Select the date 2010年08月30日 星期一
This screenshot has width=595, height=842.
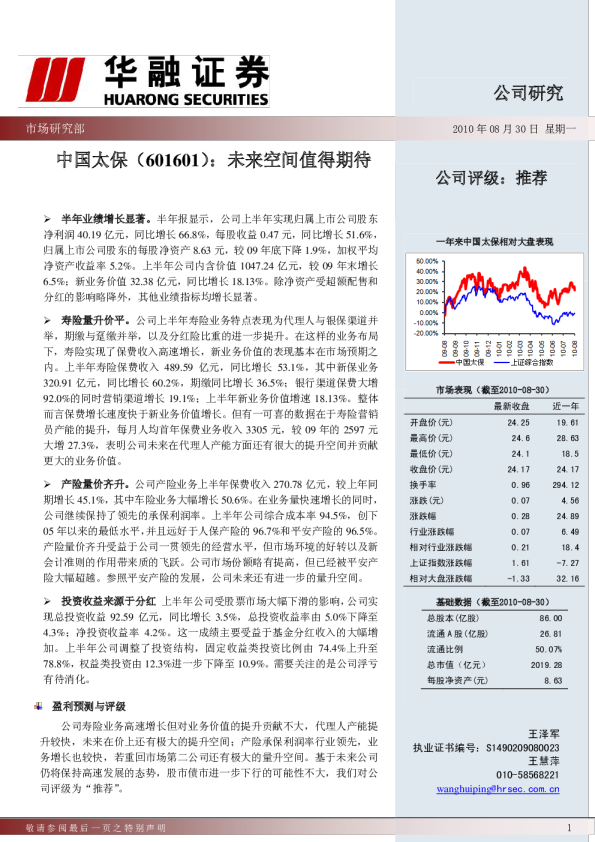point(513,129)
